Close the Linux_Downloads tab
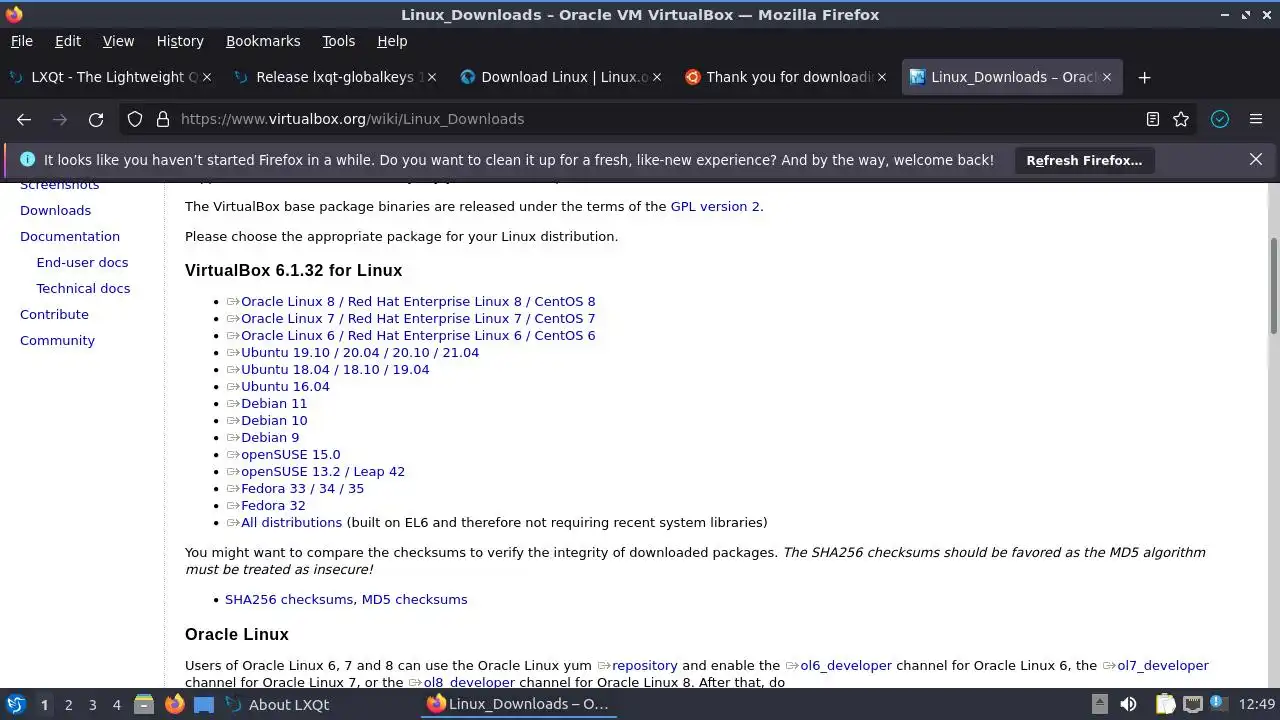This screenshot has height=720, width=1280. [x=1107, y=77]
